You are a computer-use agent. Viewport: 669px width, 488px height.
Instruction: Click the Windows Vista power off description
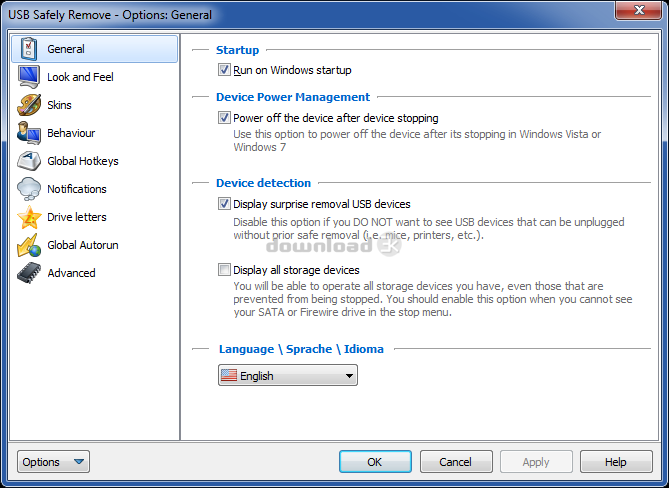pos(417,141)
